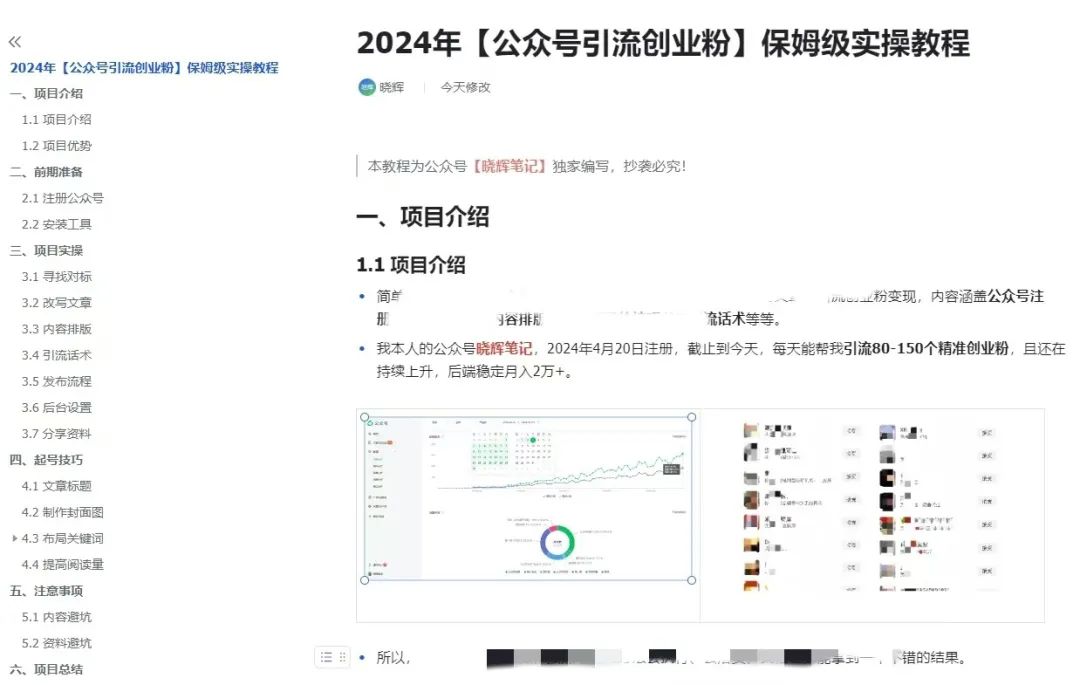
Task: Expand the 4.3 布局关键词 outline item
Action: pyautogui.click(x=13, y=537)
